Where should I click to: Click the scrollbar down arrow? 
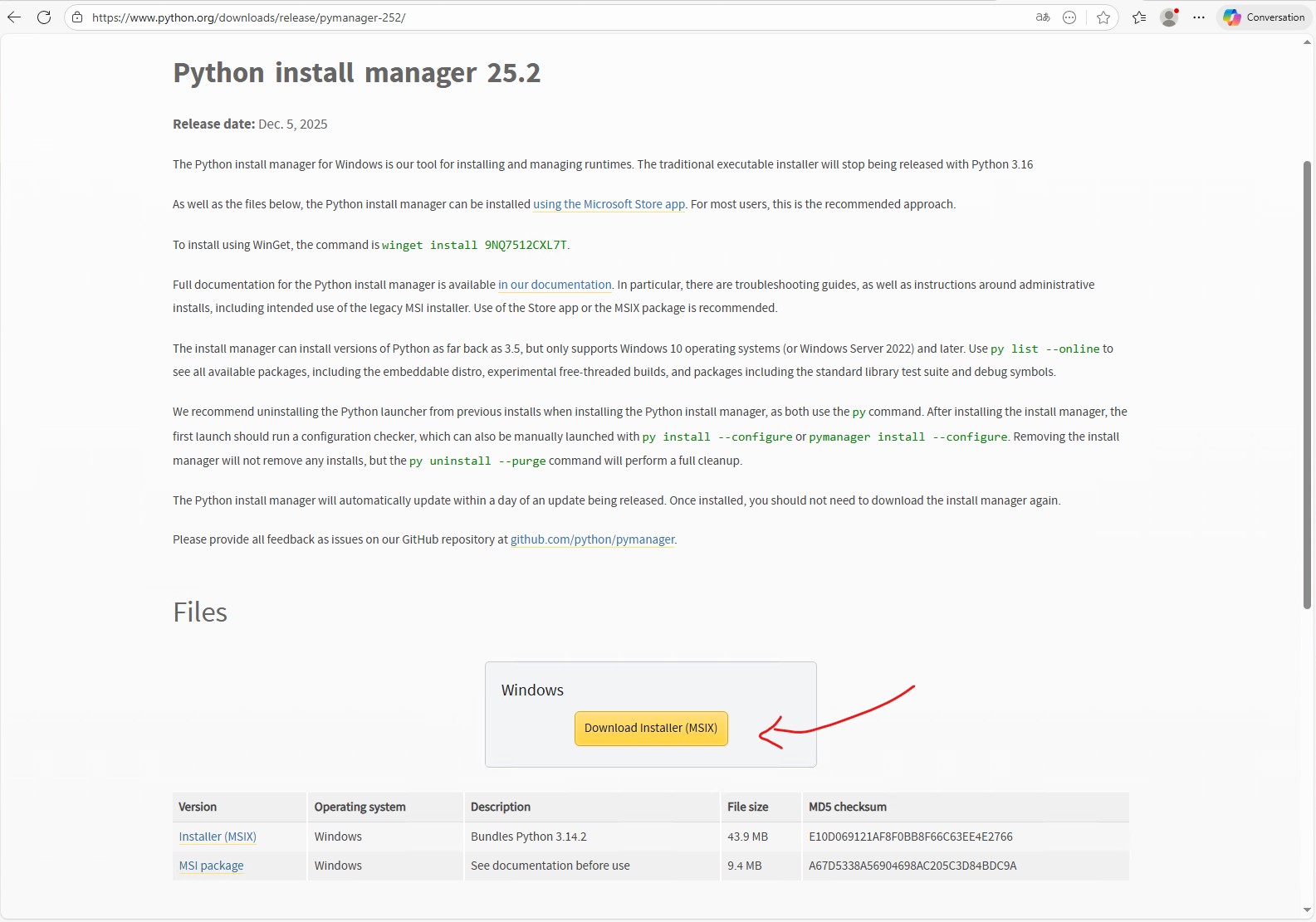(1307, 911)
